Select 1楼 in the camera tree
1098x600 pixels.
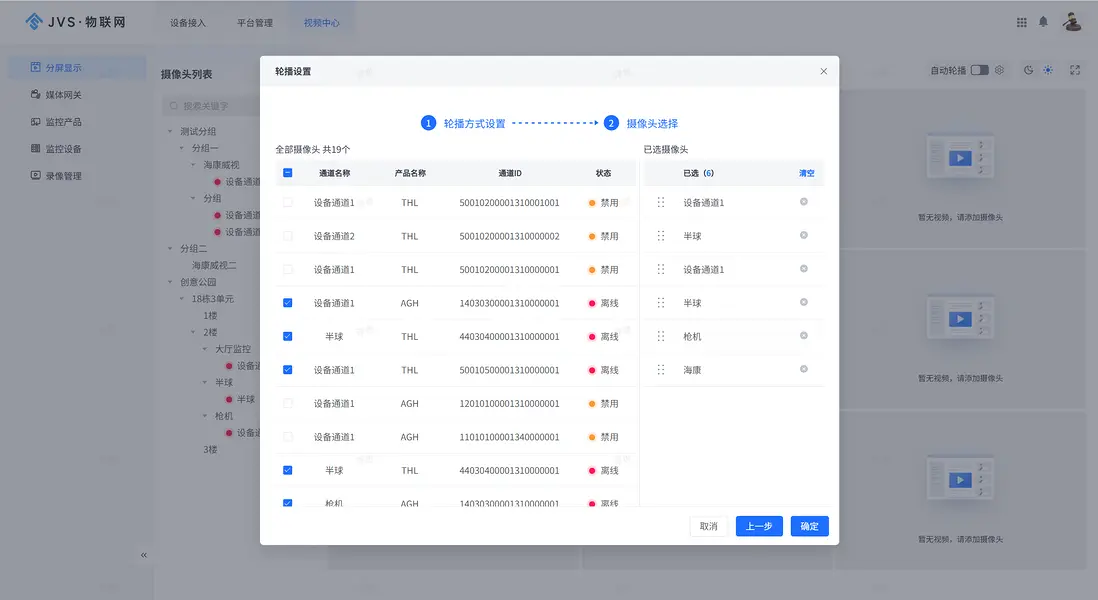pos(210,316)
